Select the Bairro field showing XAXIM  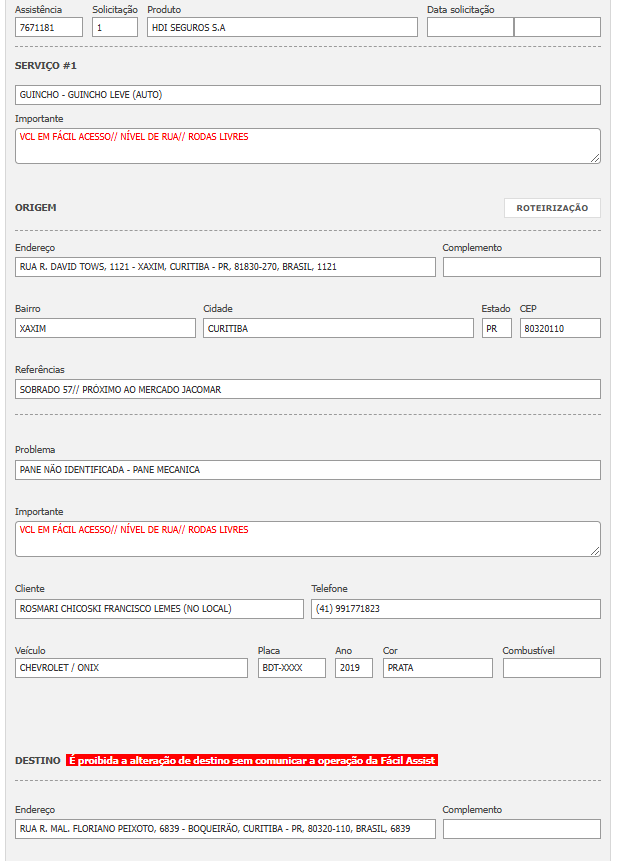[105, 328]
